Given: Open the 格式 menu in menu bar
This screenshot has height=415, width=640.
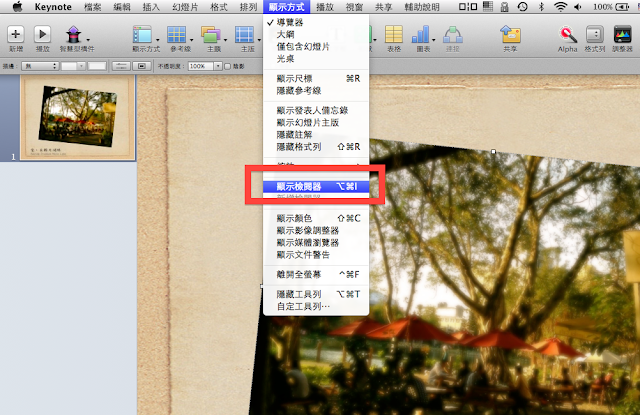Looking at the screenshot, I should tap(219, 7).
